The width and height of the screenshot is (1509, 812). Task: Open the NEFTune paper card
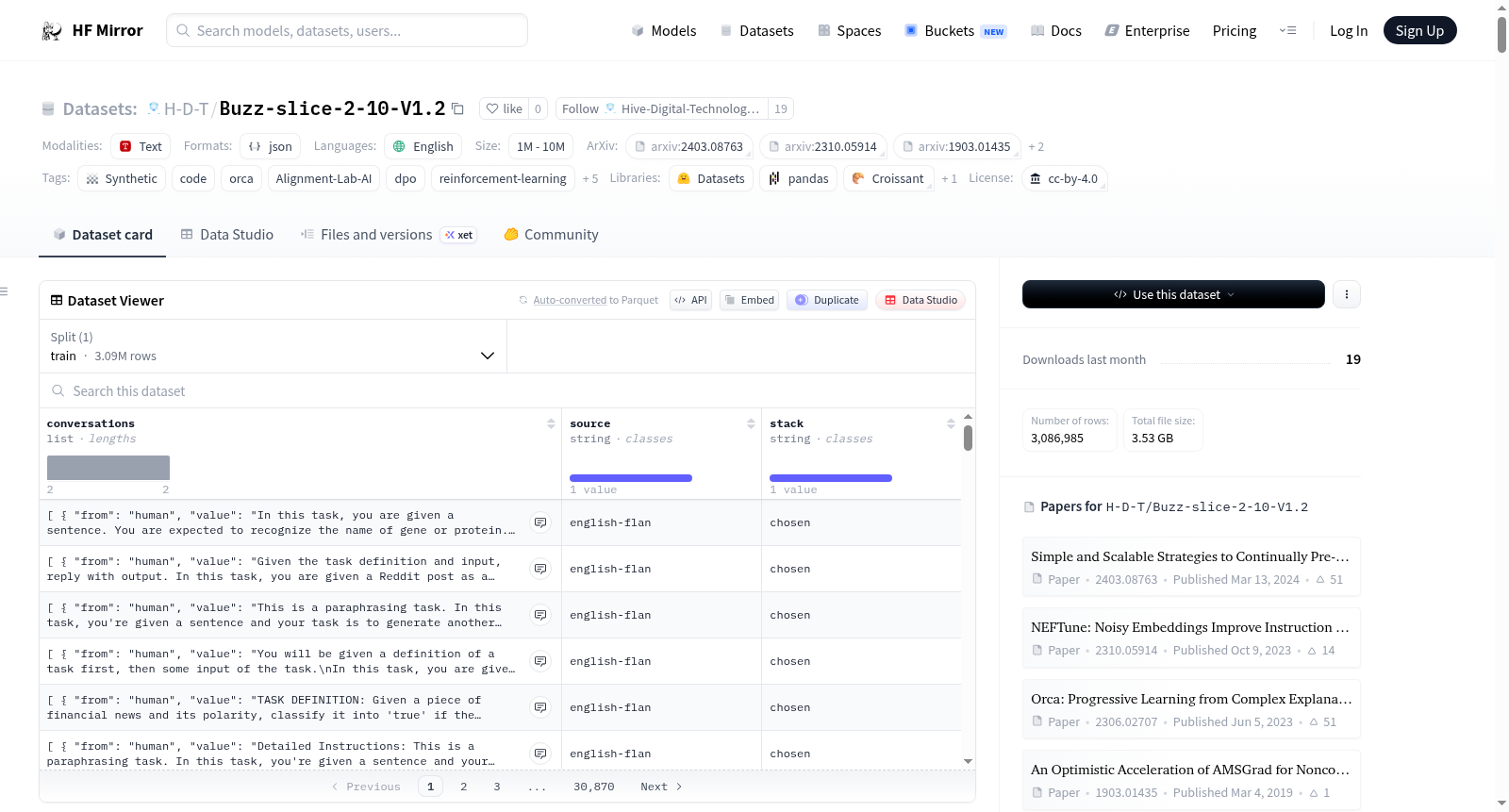[1191, 638]
